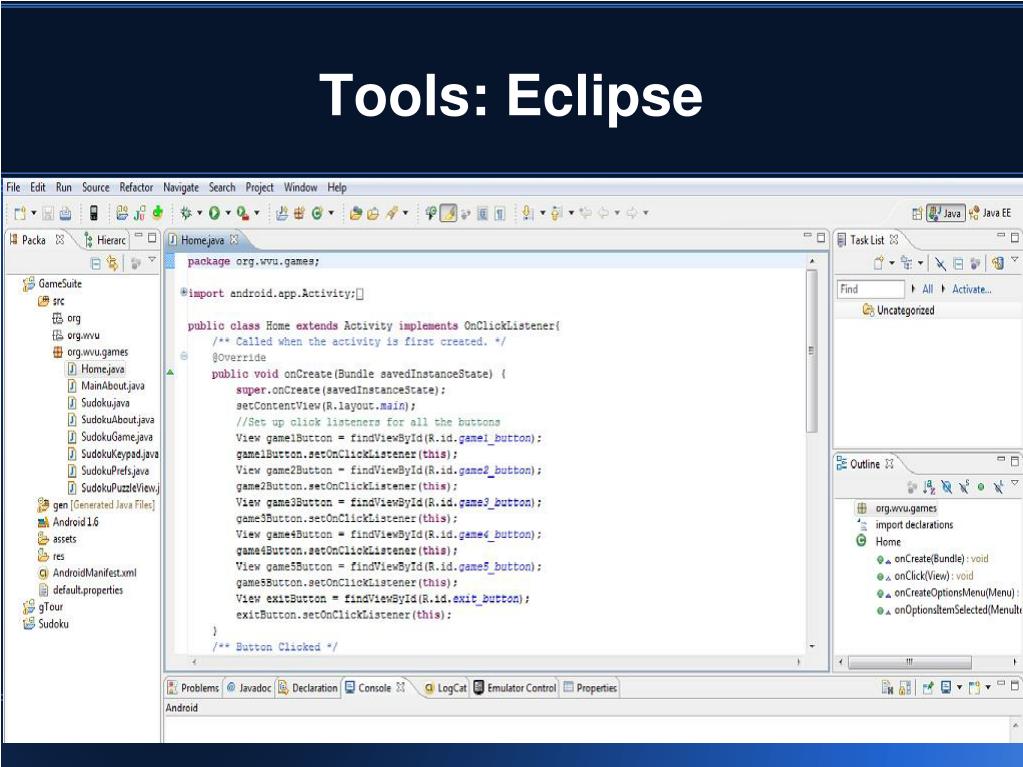Launch the Debug bug icon
Viewport: 1023px width, 767px height.
tap(186, 213)
